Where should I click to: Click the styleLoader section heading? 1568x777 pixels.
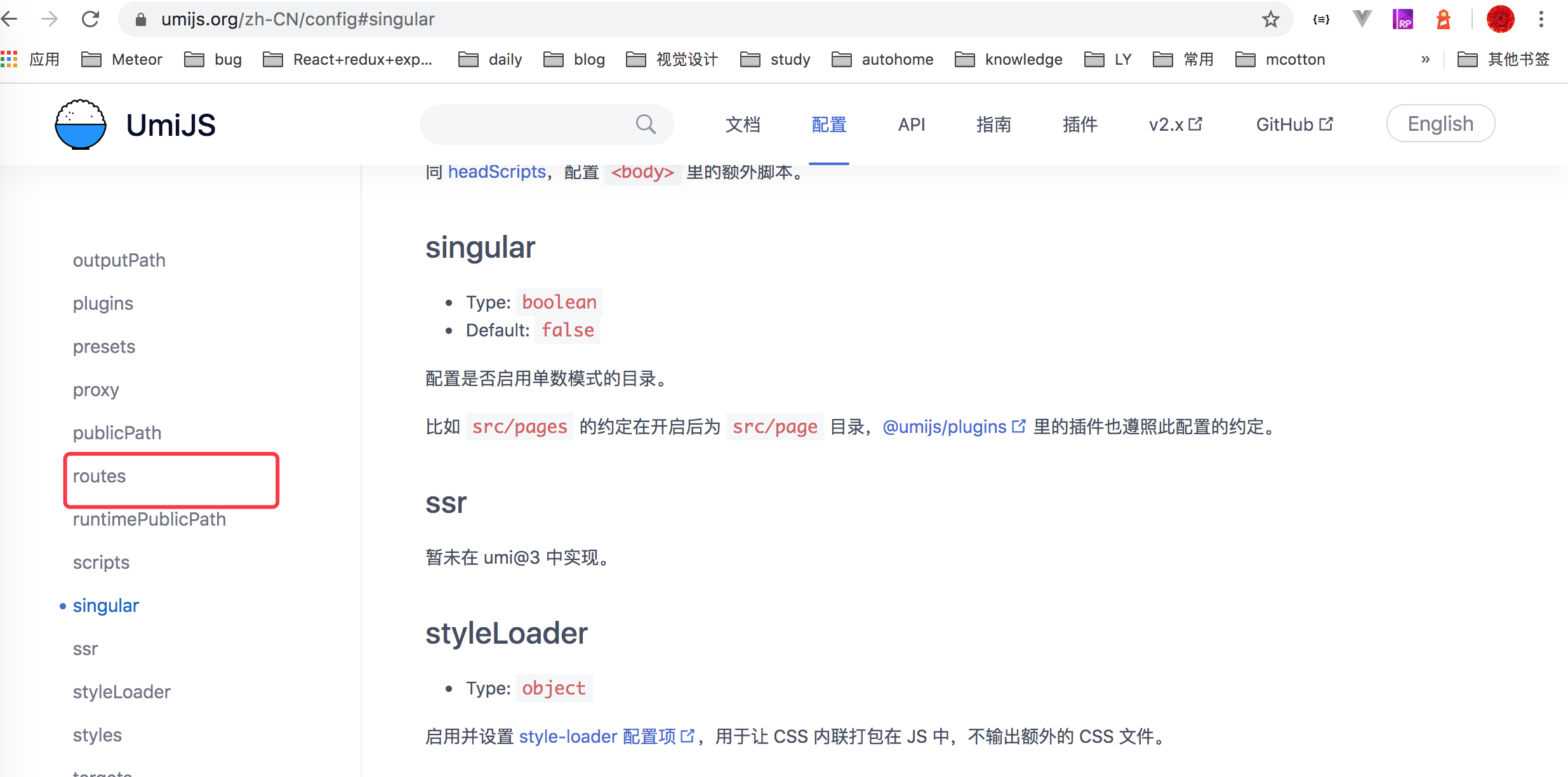(506, 634)
